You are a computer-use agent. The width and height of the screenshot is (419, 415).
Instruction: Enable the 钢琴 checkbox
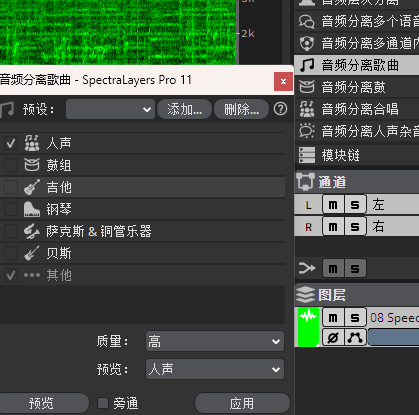click(x=11, y=209)
